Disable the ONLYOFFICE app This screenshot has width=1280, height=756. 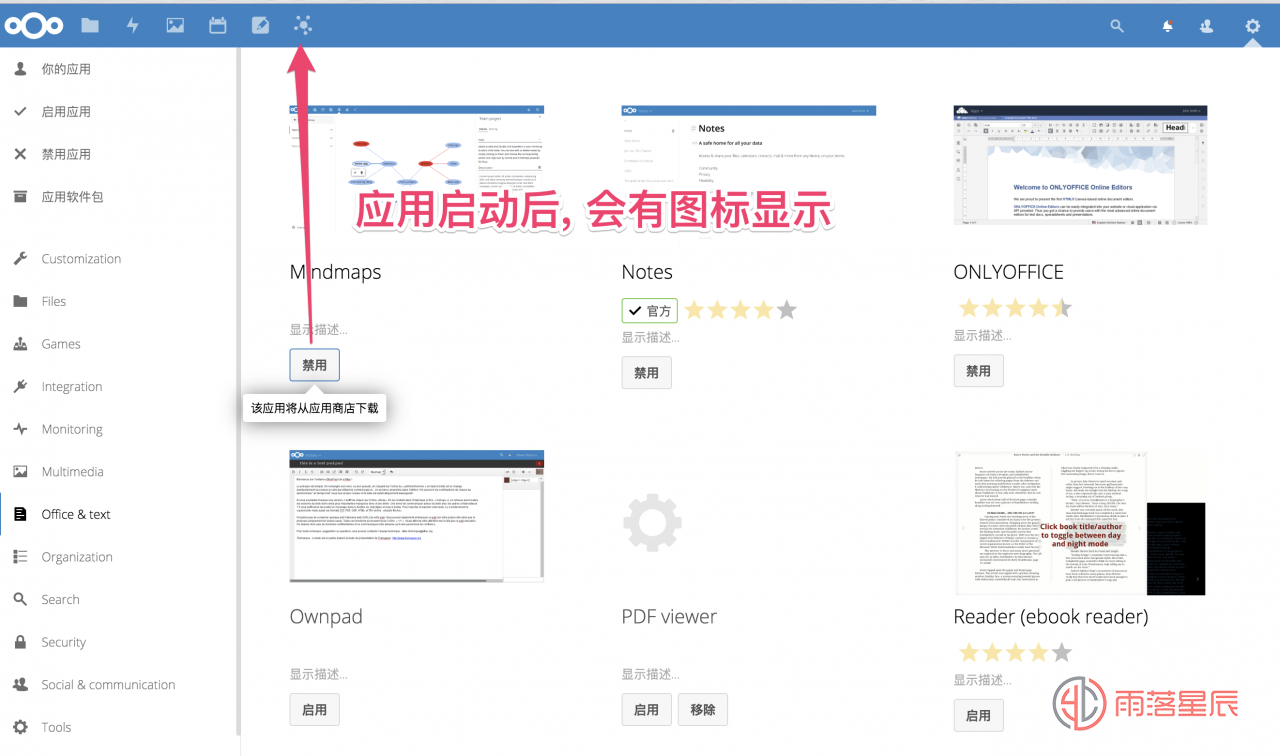point(978,371)
